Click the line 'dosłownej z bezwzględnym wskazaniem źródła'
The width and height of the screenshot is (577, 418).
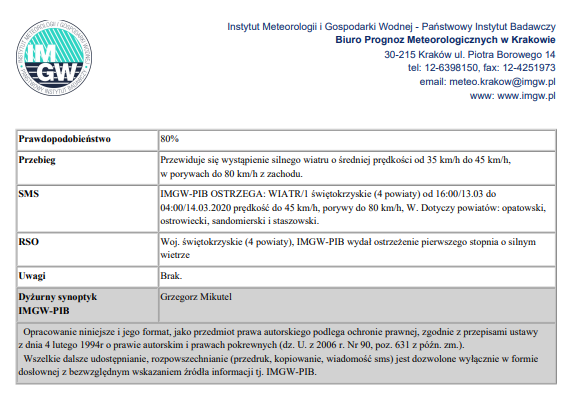[x=167, y=372]
